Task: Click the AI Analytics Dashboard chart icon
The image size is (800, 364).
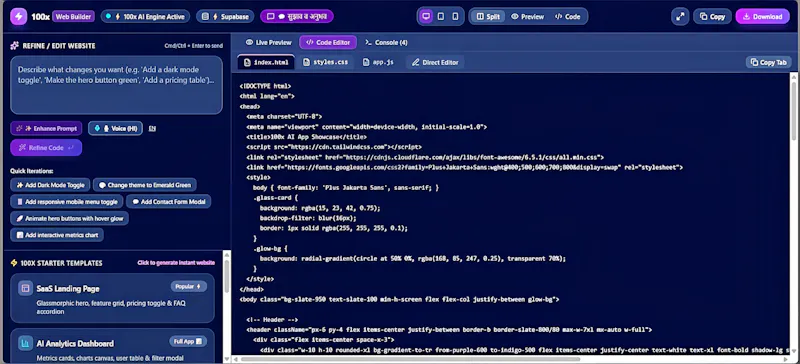Action: [25, 343]
